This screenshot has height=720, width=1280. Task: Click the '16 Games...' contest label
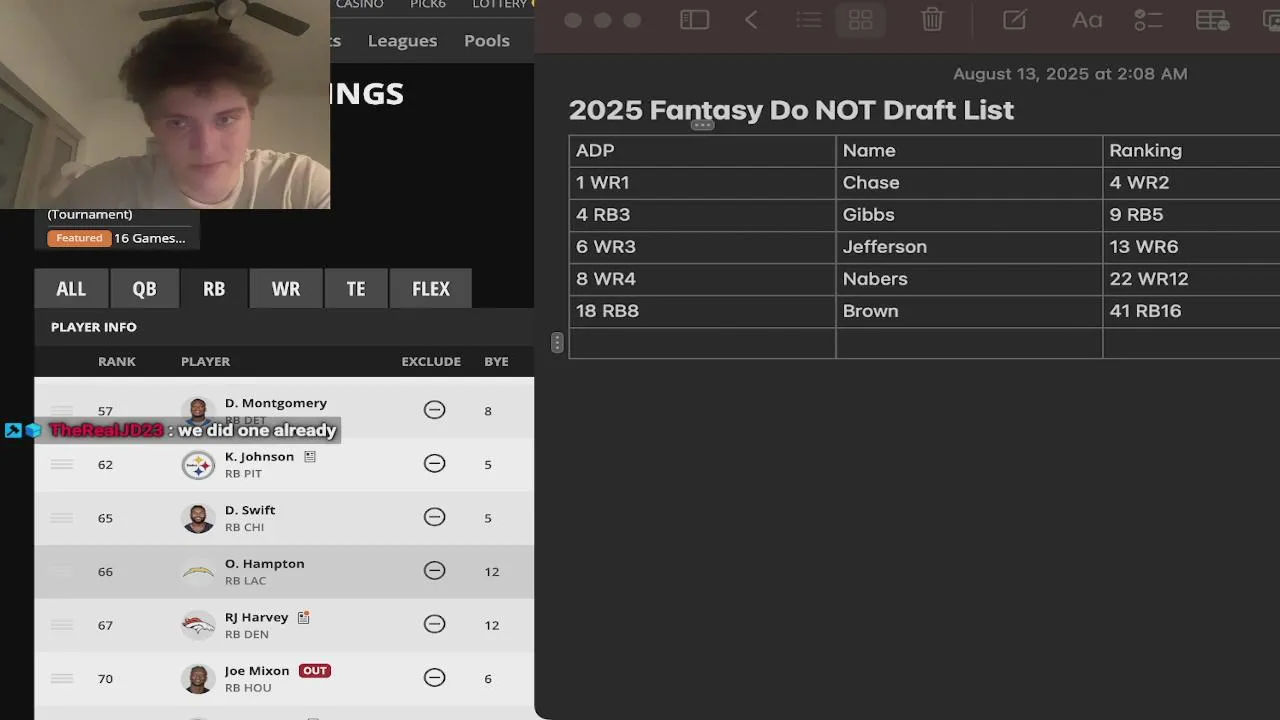[x=149, y=238]
